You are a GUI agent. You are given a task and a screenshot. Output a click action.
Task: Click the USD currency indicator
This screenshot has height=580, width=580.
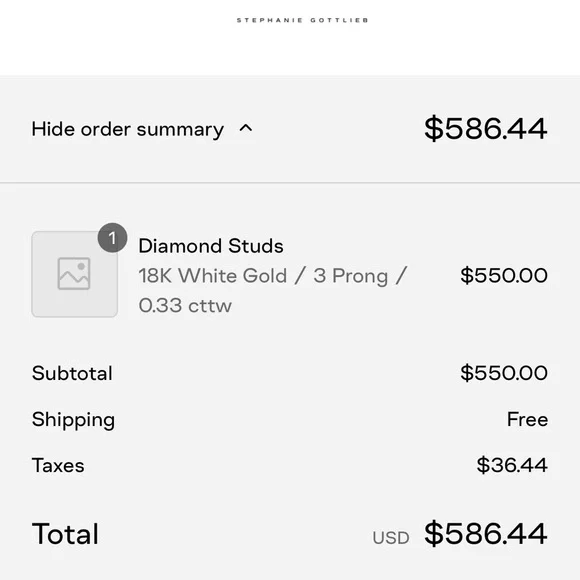(x=391, y=538)
